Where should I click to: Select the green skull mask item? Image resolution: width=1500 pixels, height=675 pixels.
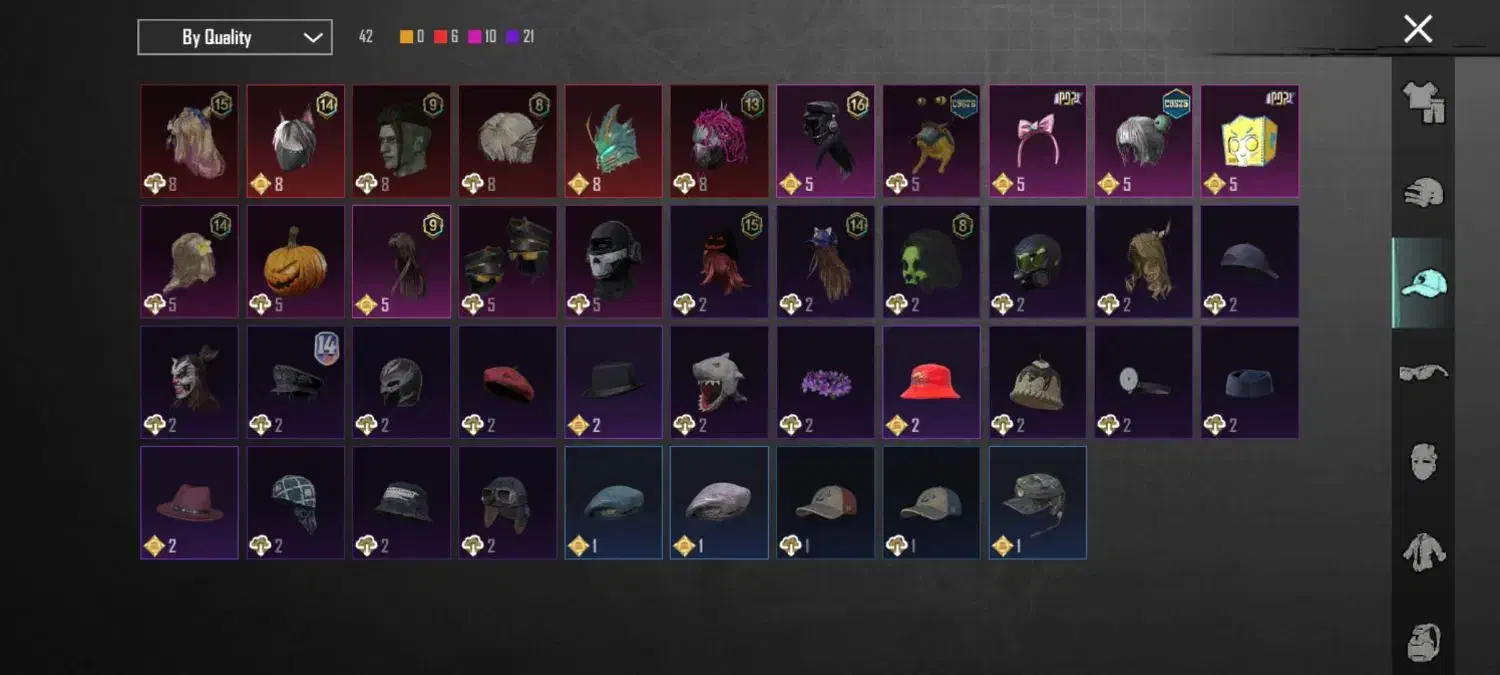click(931, 262)
